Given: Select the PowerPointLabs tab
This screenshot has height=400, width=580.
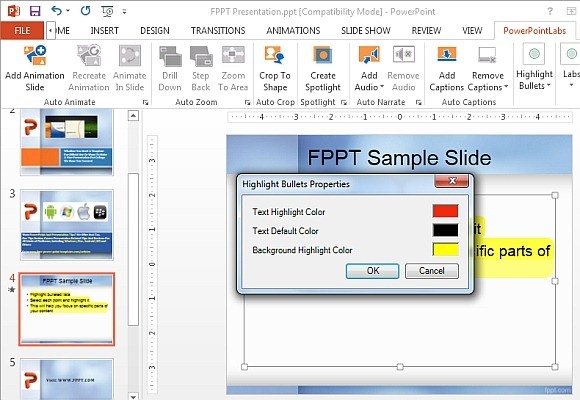Looking at the screenshot, I should pos(535,31).
